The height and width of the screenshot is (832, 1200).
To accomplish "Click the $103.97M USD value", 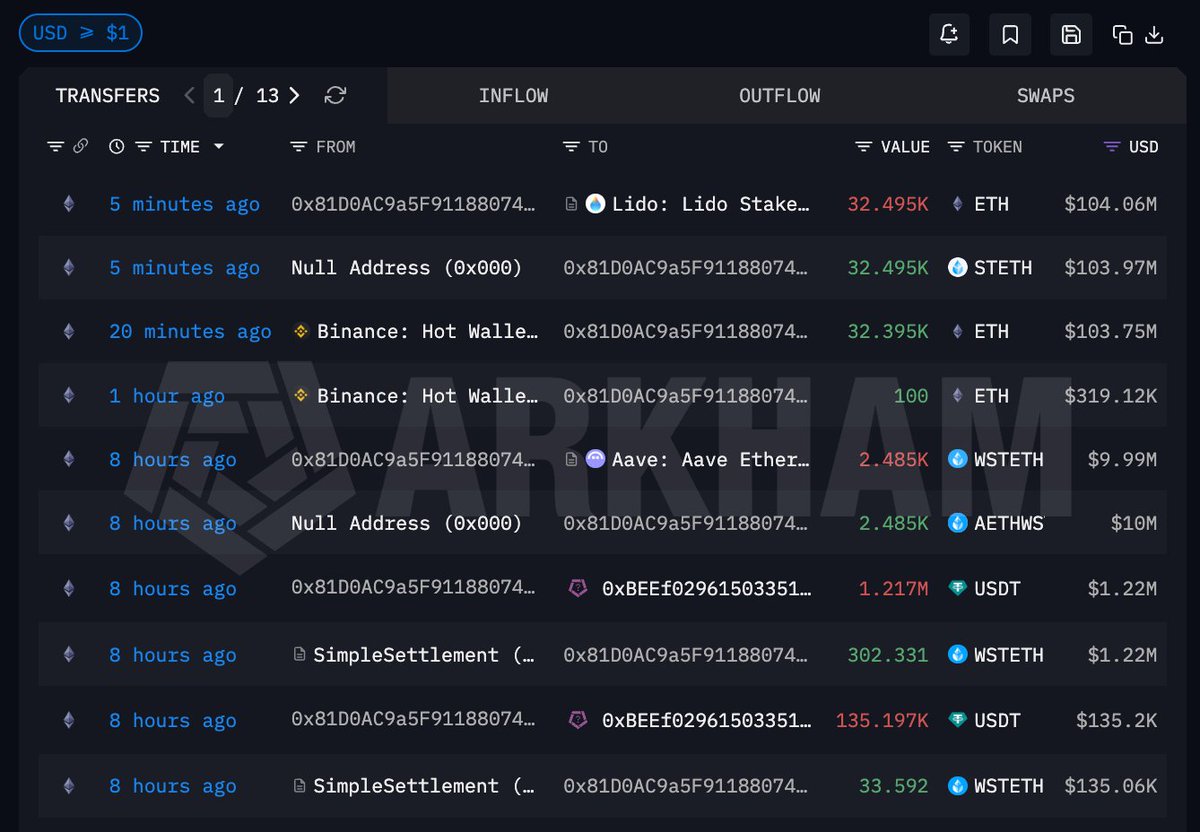I will [x=1110, y=268].
